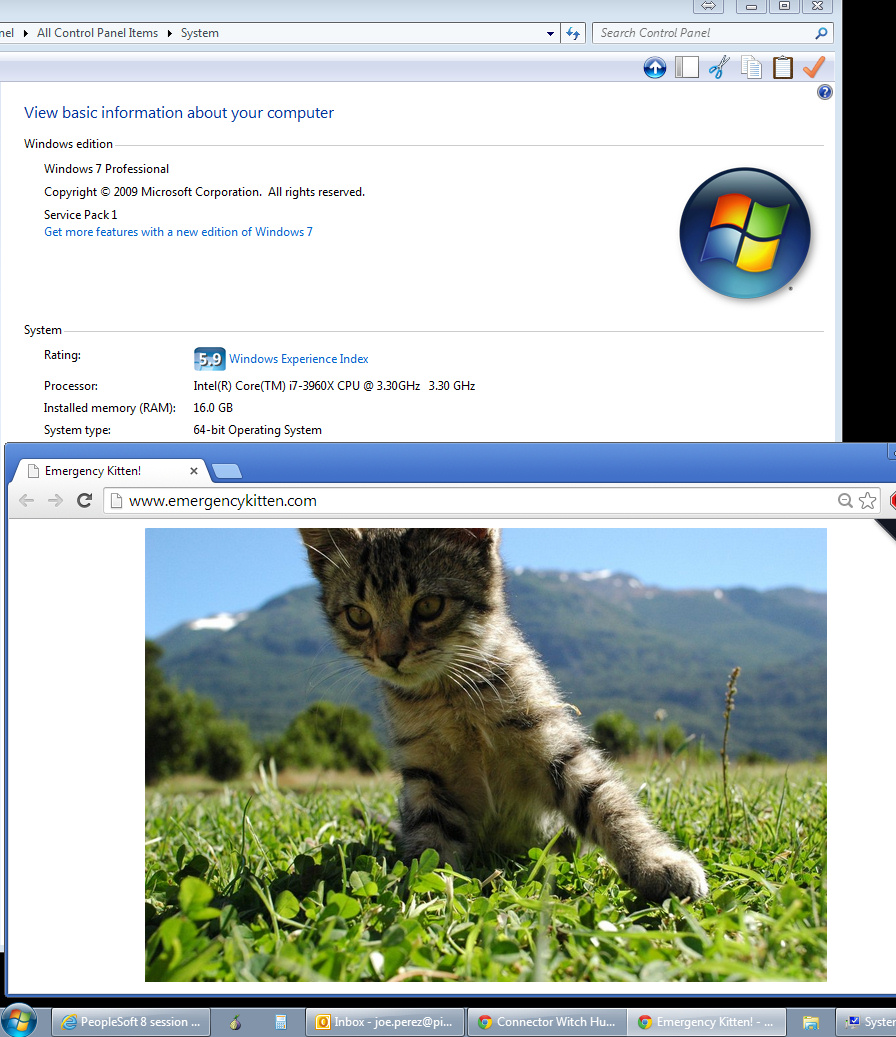This screenshot has width=896, height=1037.
Task: Select the Emergency Kitten! browser tab
Action: 110,471
